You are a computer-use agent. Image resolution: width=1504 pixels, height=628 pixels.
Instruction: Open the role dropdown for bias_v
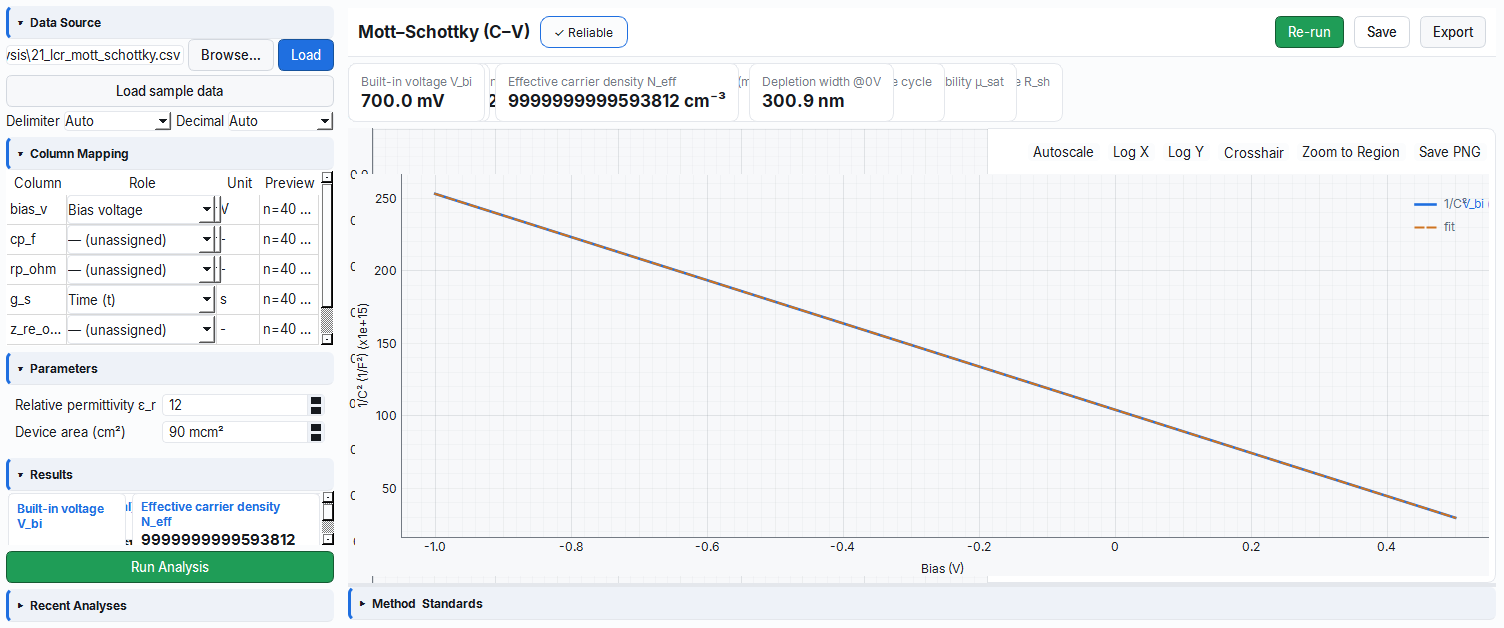pos(141,210)
